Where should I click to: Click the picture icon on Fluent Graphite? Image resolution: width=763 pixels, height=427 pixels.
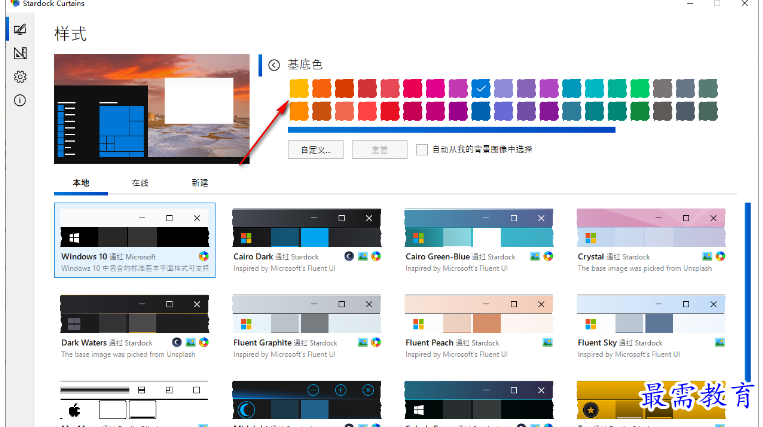(363, 342)
